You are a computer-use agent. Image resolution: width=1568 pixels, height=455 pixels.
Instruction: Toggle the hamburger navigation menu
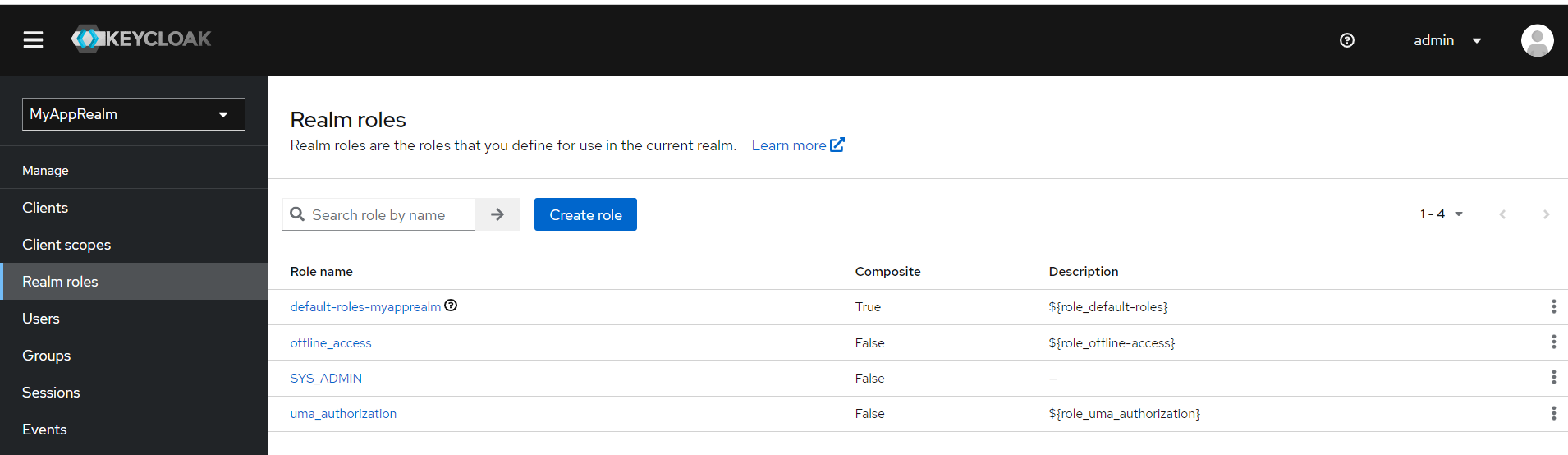click(x=33, y=39)
